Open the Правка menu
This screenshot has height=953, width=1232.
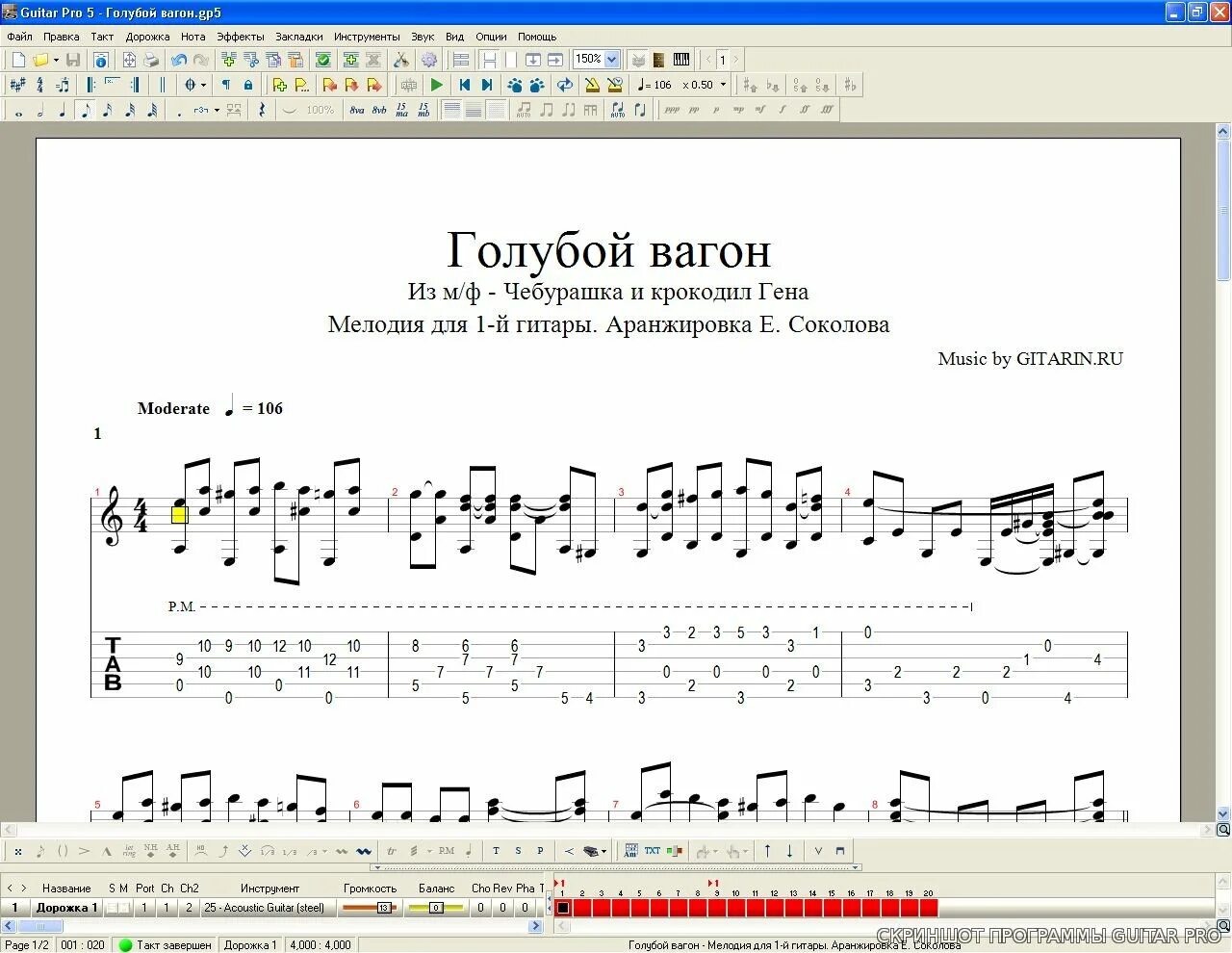[62, 37]
